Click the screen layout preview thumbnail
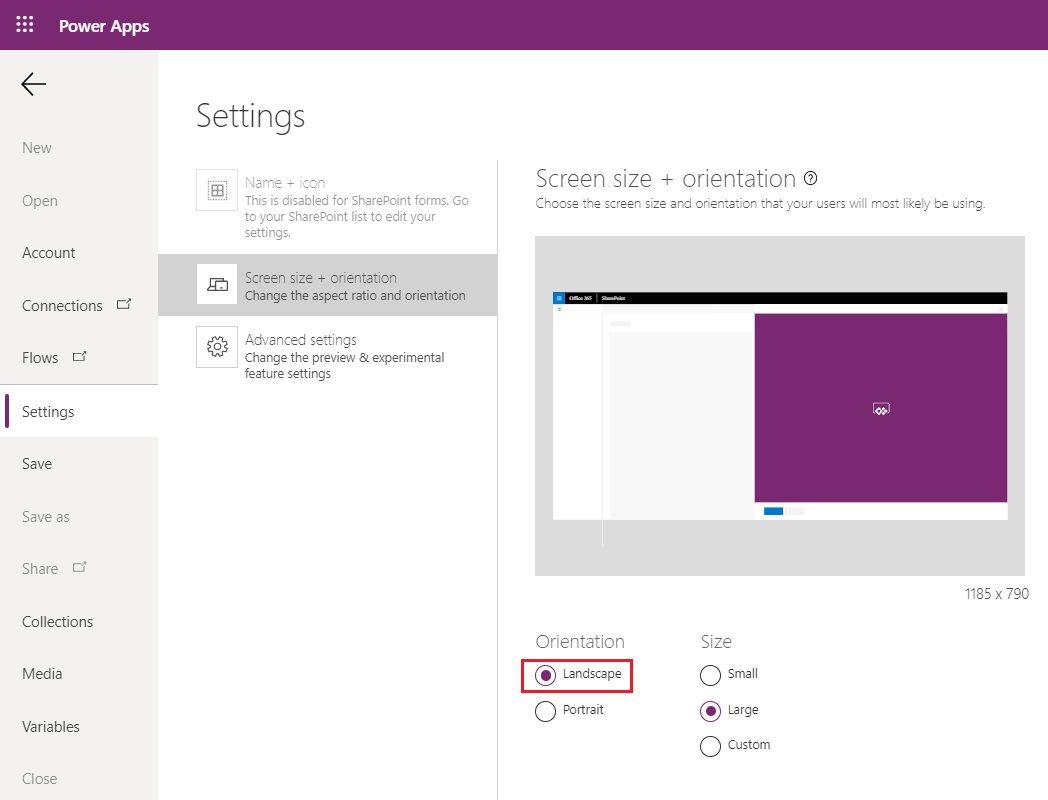Image resolution: width=1048 pixels, height=800 pixels. pyautogui.click(x=779, y=406)
